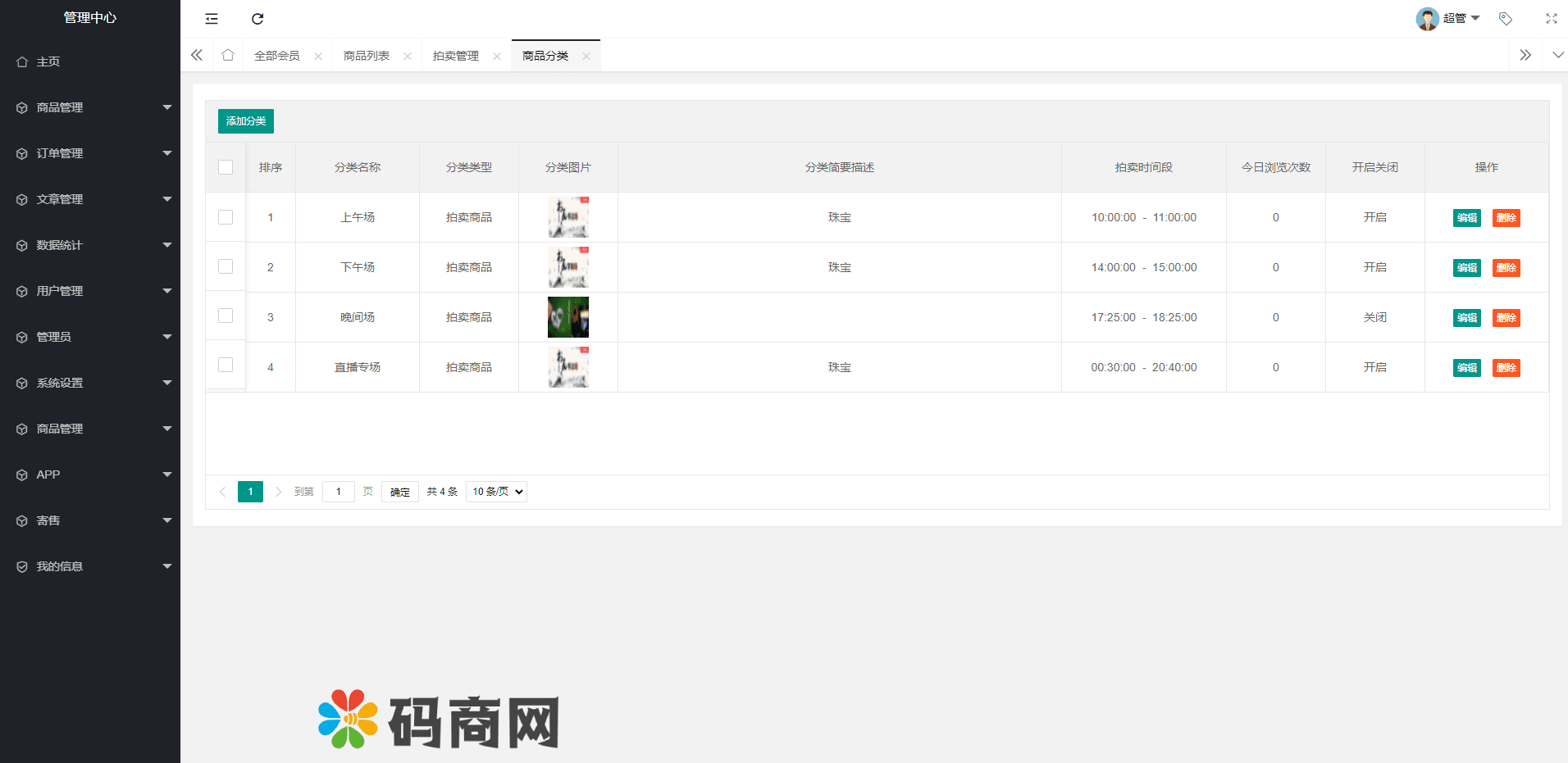Expand the 订单管理 sidebar menu
The width and height of the screenshot is (1568, 763).
[90, 153]
